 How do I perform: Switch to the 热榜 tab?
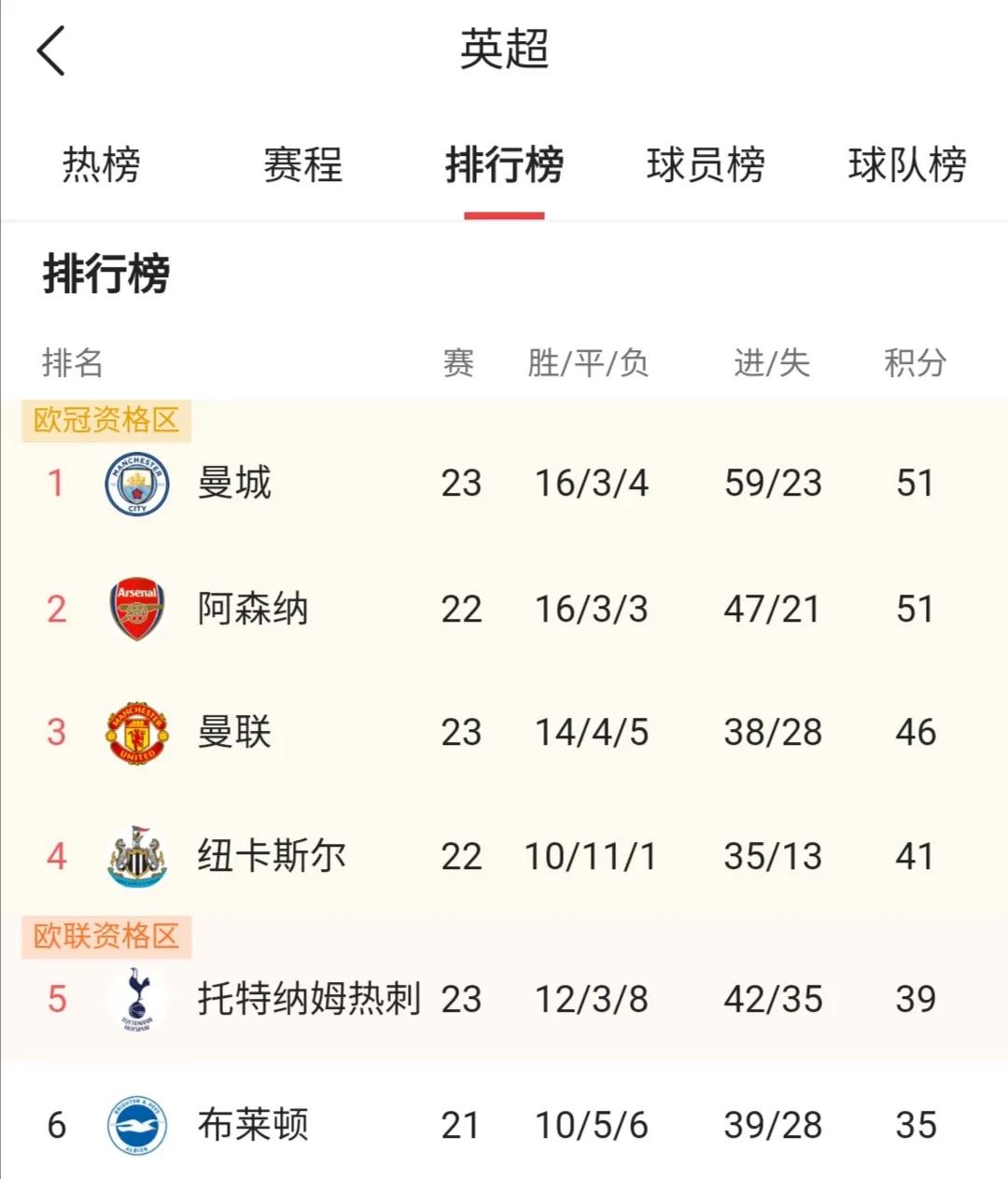[101, 166]
